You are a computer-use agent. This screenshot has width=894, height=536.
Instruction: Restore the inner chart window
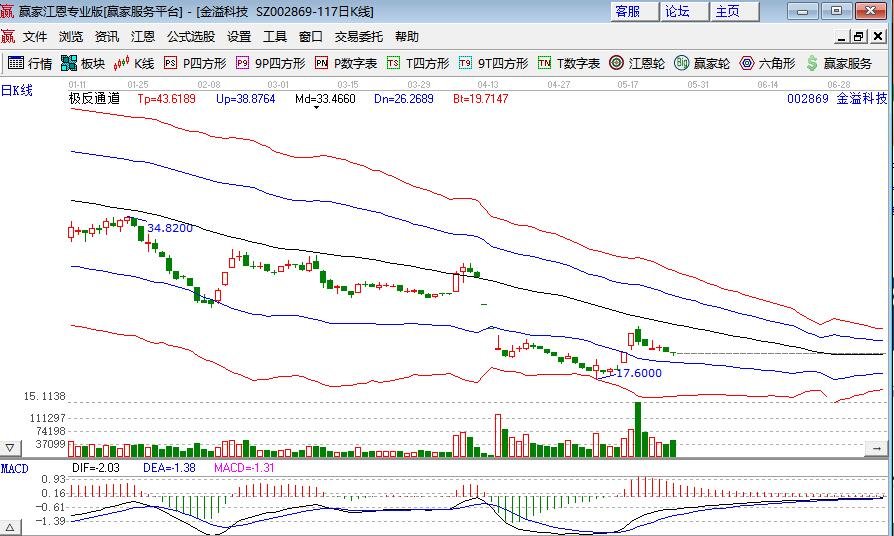click(859, 37)
